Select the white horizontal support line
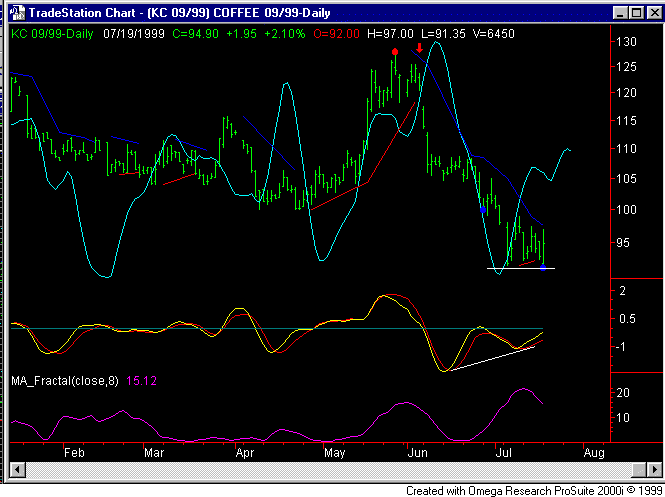This screenshot has width=665, height=497. pos(515,268)
